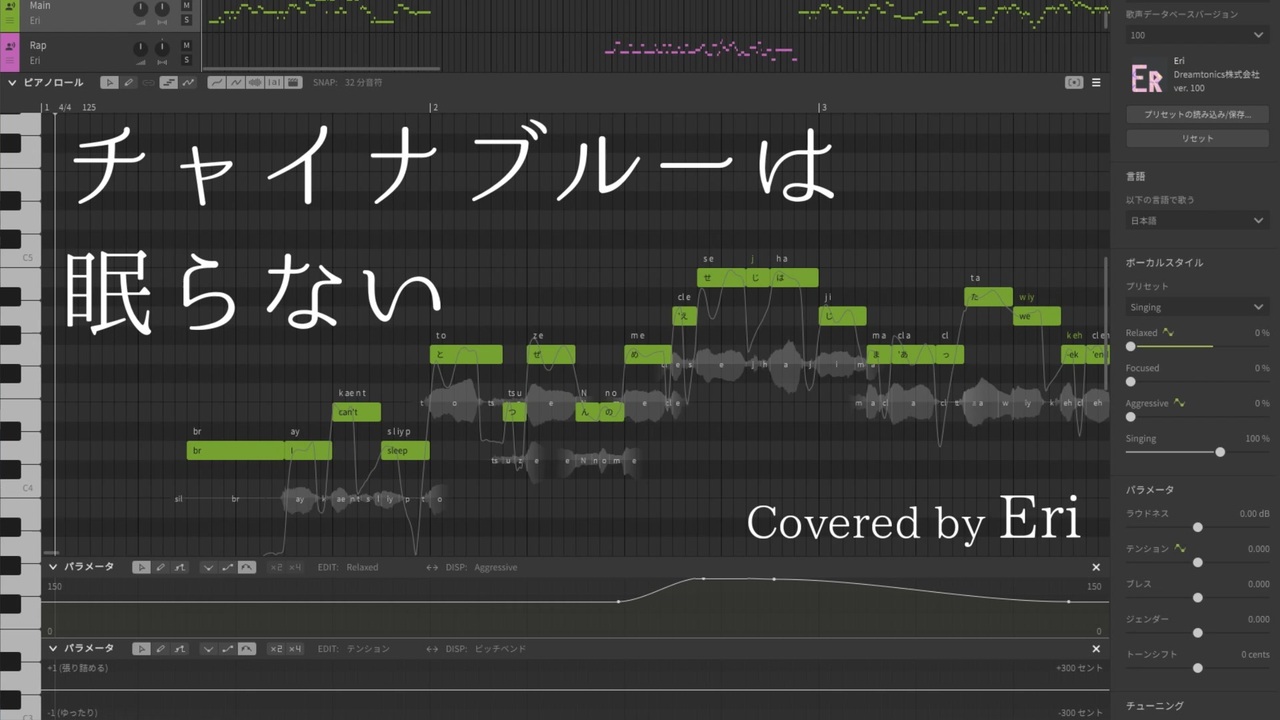Toggle the auto-scroll focus icon in piano roll
This screenshot has height=720, width=1280.
1074,83
